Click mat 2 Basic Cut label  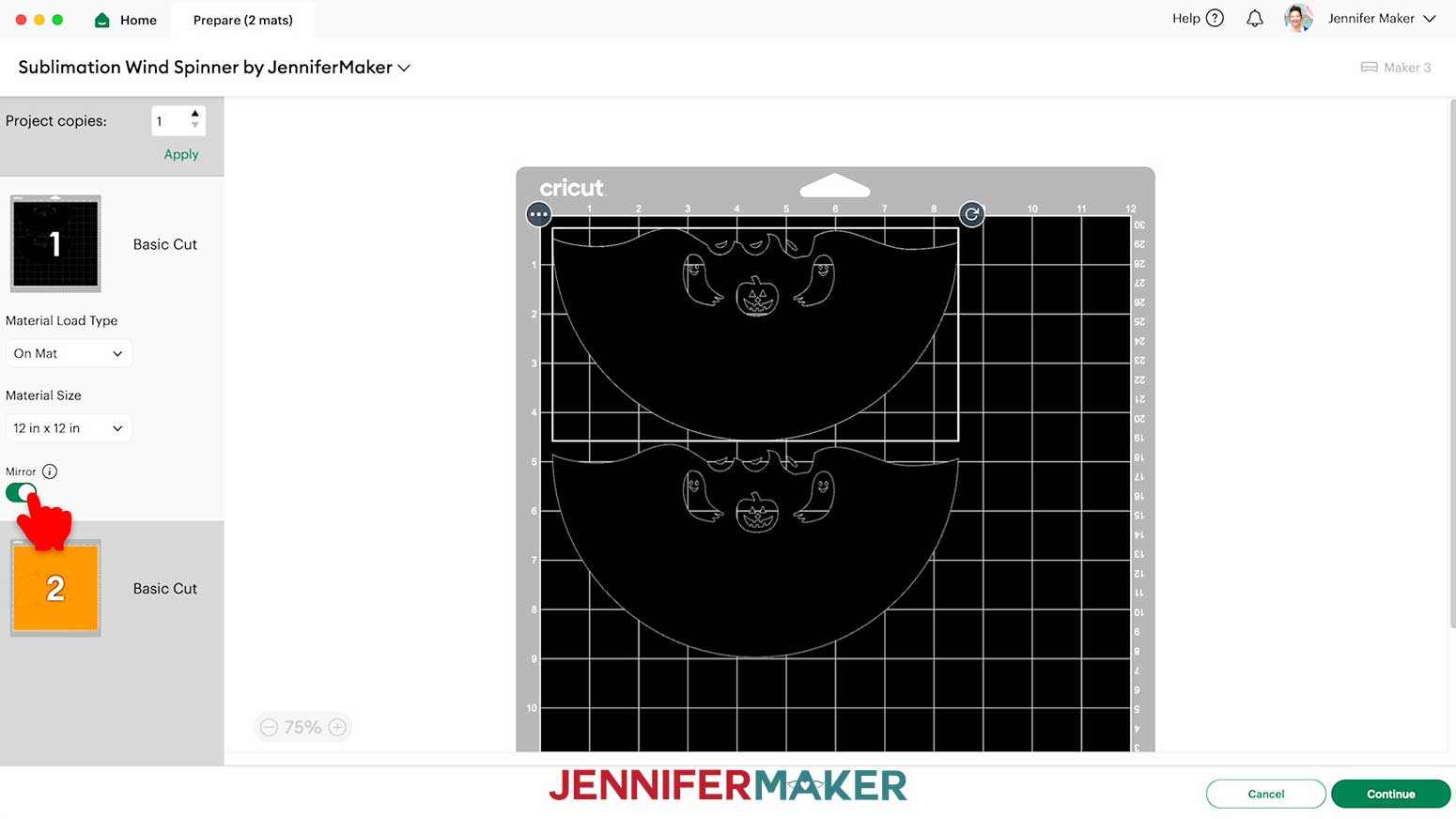164,589
